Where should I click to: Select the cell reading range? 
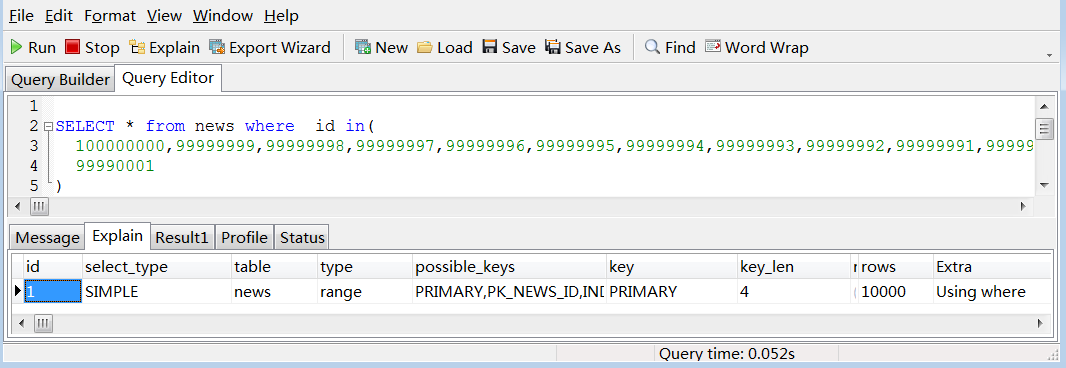point(365,292)
